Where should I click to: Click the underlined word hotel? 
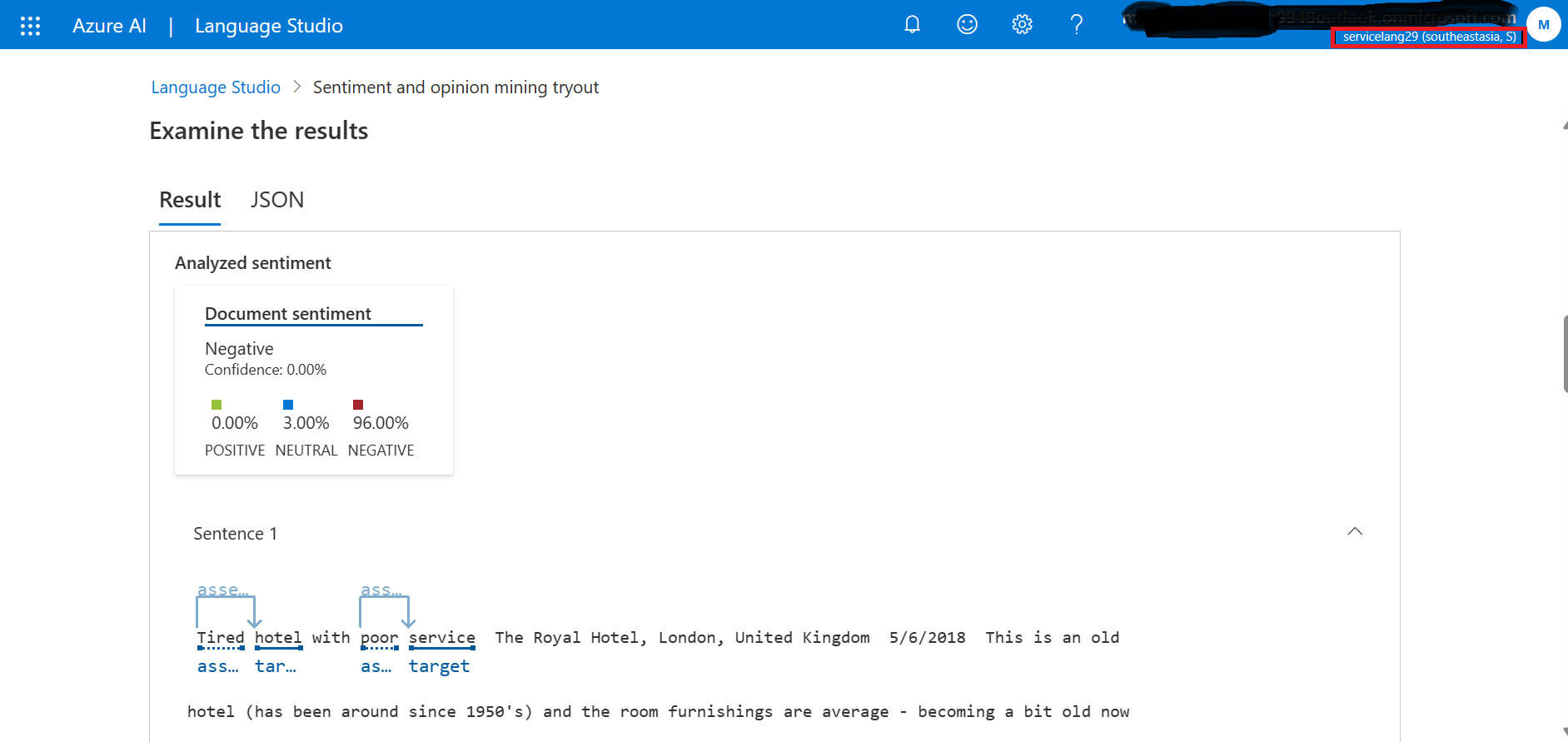tap(278, 638)
